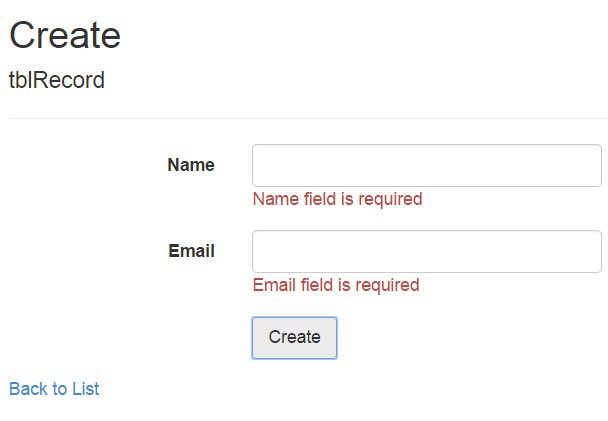Image resolution: width=608 pixels, height=421 pixels.
Task: Click the 'Name field is required' error
Action: tap(337, 199)
